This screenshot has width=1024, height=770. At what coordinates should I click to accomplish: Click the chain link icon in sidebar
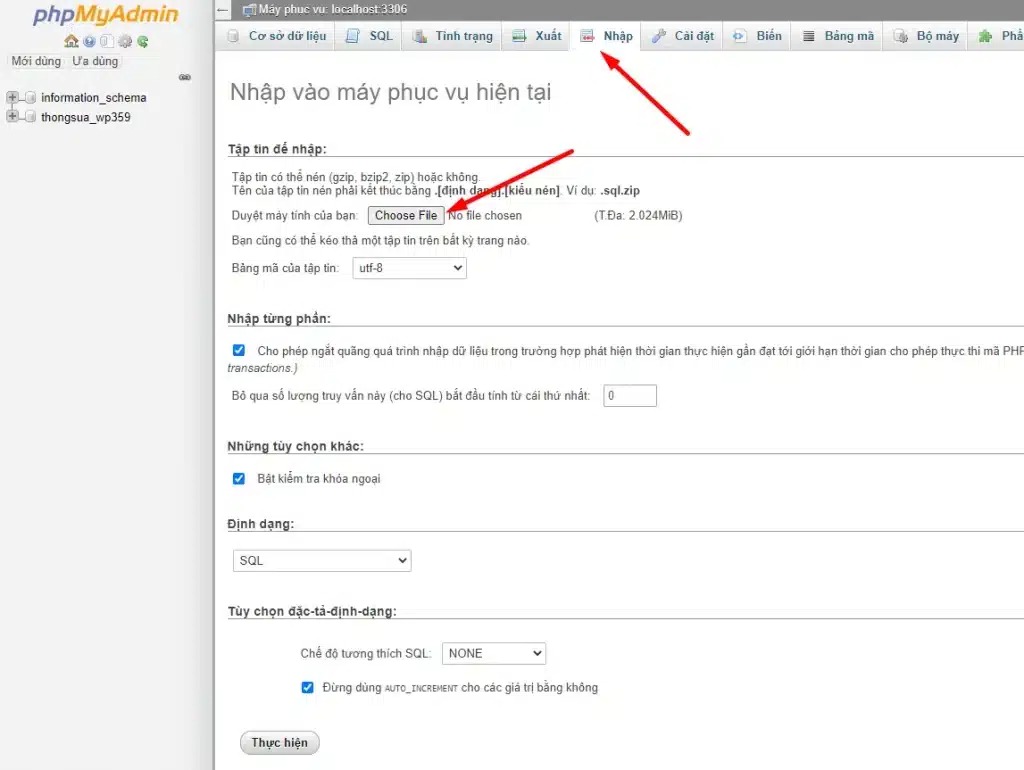click(x=184, y=77)
